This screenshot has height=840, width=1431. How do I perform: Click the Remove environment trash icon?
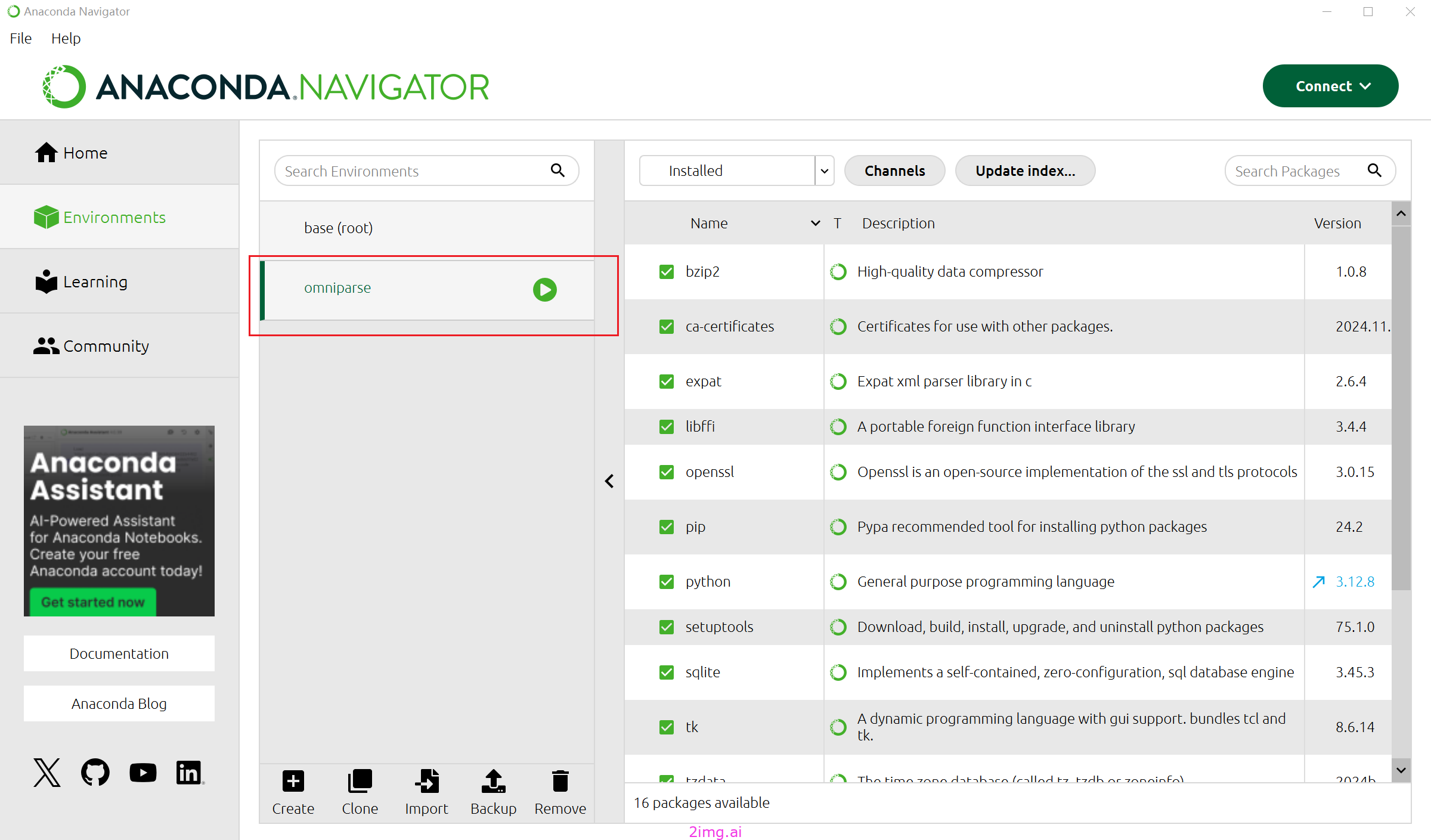pos(560,780)
